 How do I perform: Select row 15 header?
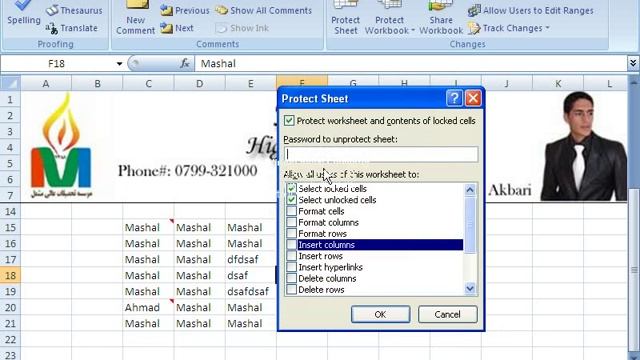[10, 227]
